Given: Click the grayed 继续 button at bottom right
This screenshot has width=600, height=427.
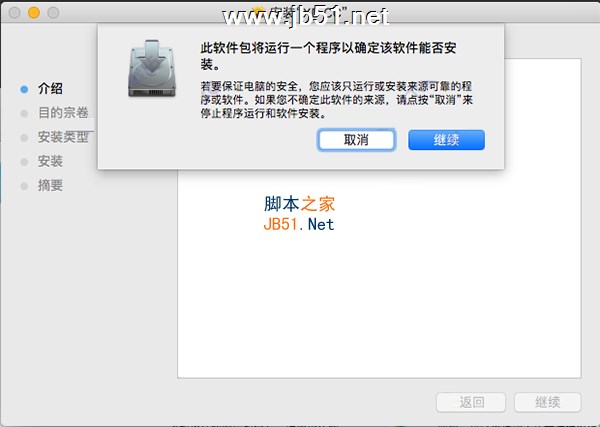Looking at the screenshot, I should click(x=548, y=403).
